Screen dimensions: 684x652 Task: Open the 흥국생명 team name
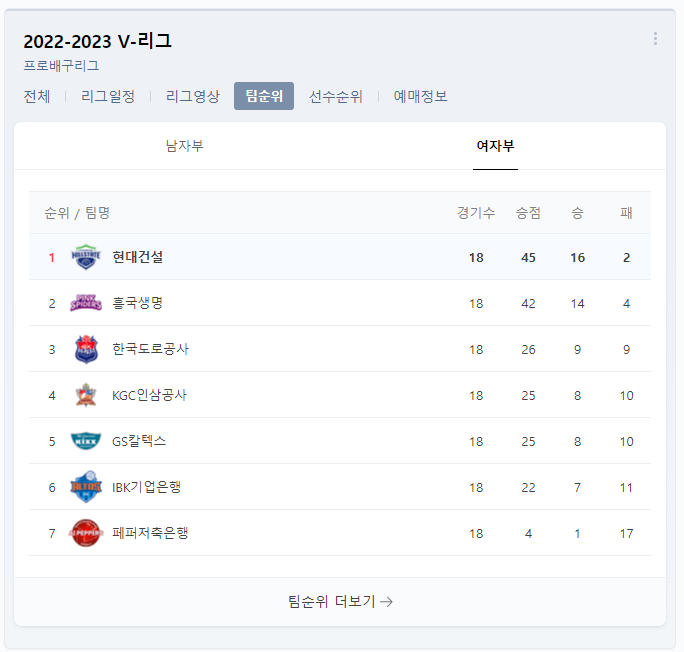point(137,303)
